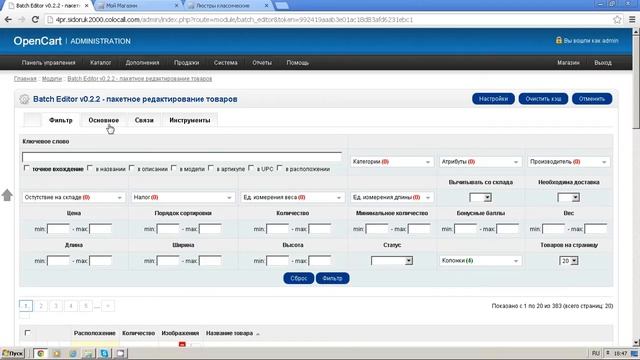The height and width of the screenshot is (360, 640).
Task: Follow the Модули breadcrumb link
Action: click(52, 78)
